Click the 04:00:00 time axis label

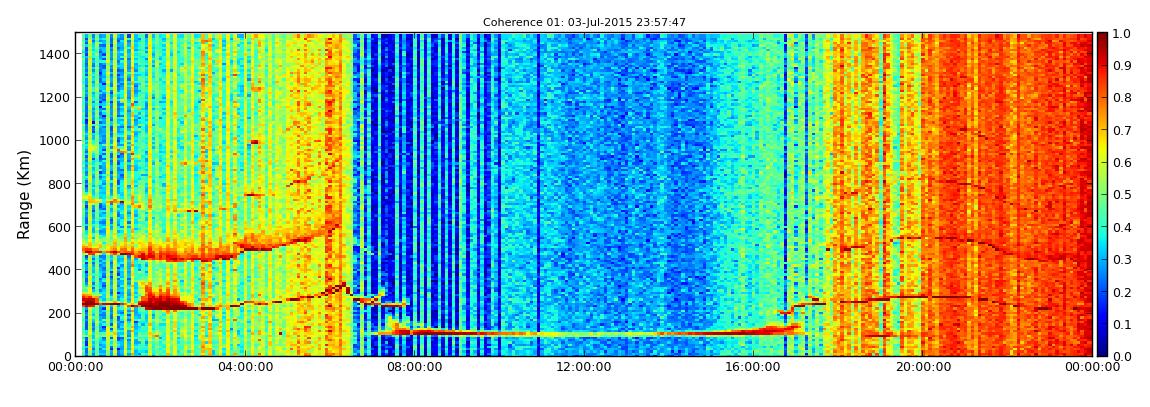point(245,367)
